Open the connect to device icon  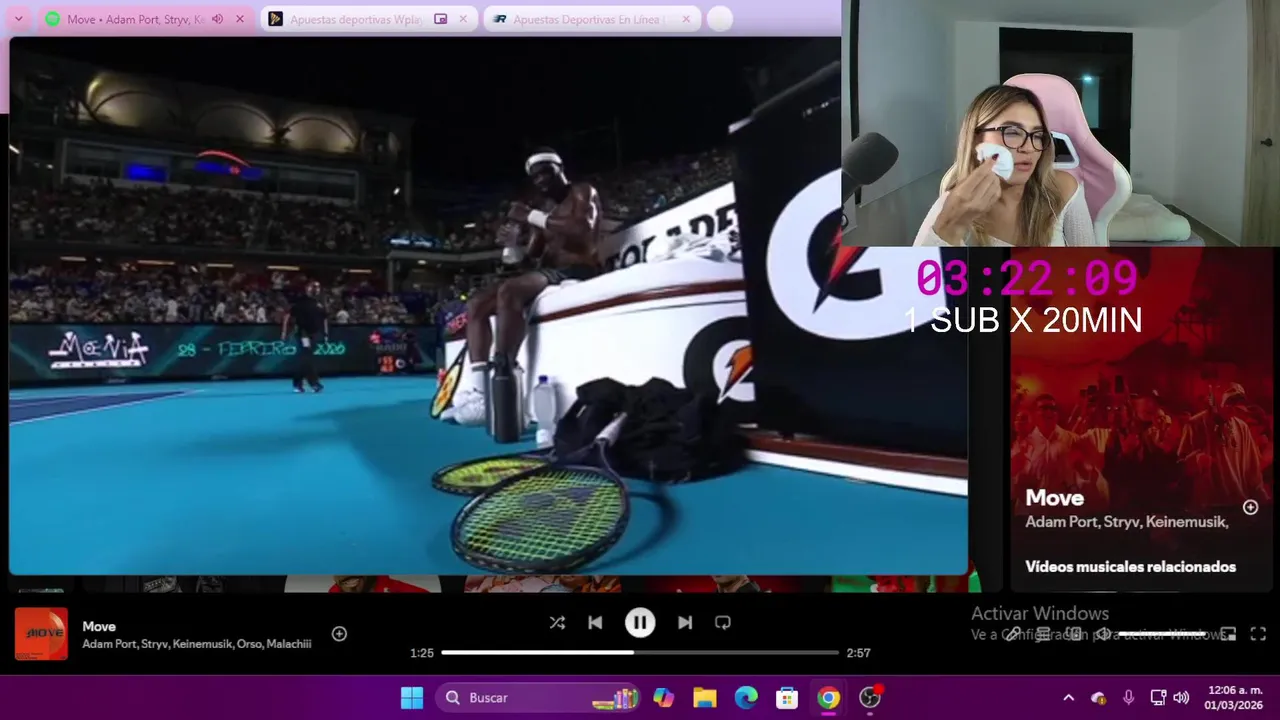pos(1074,634)
